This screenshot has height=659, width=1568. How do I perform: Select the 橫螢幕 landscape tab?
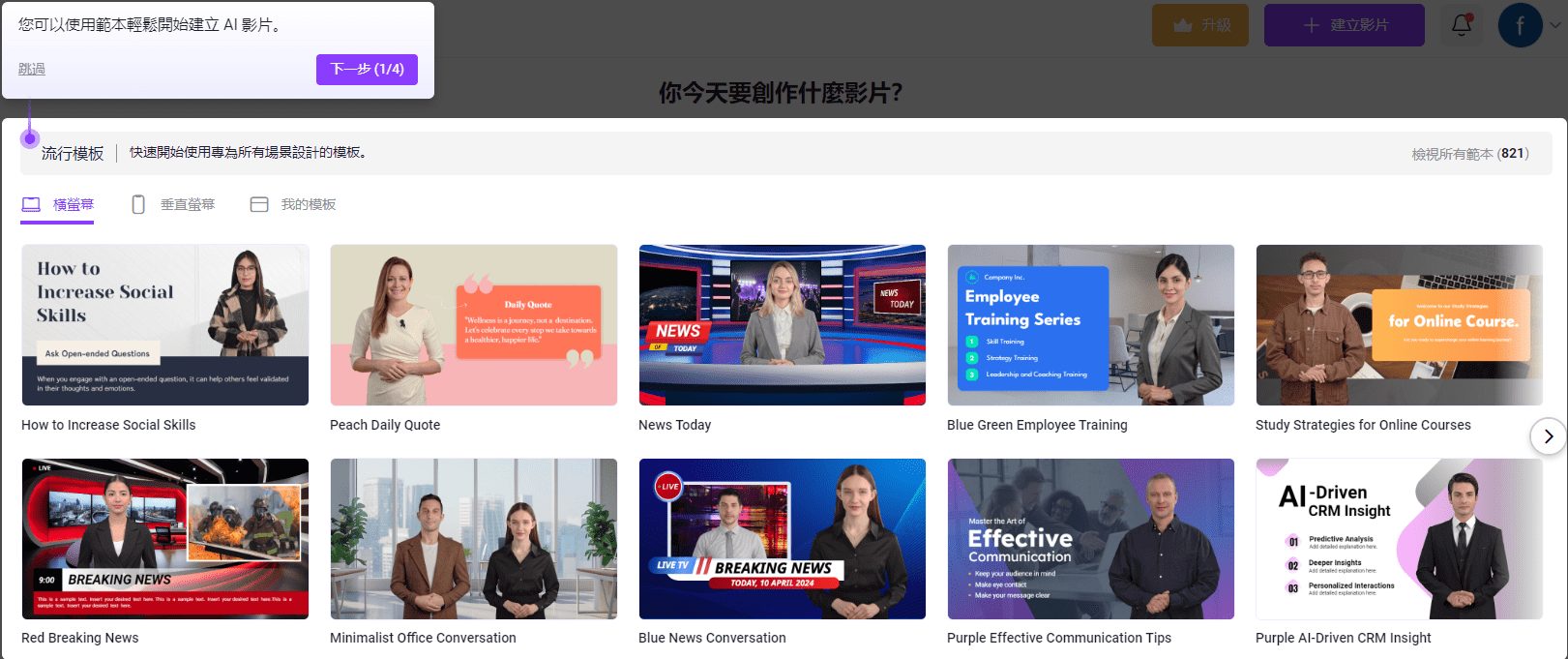click(57, 205)
